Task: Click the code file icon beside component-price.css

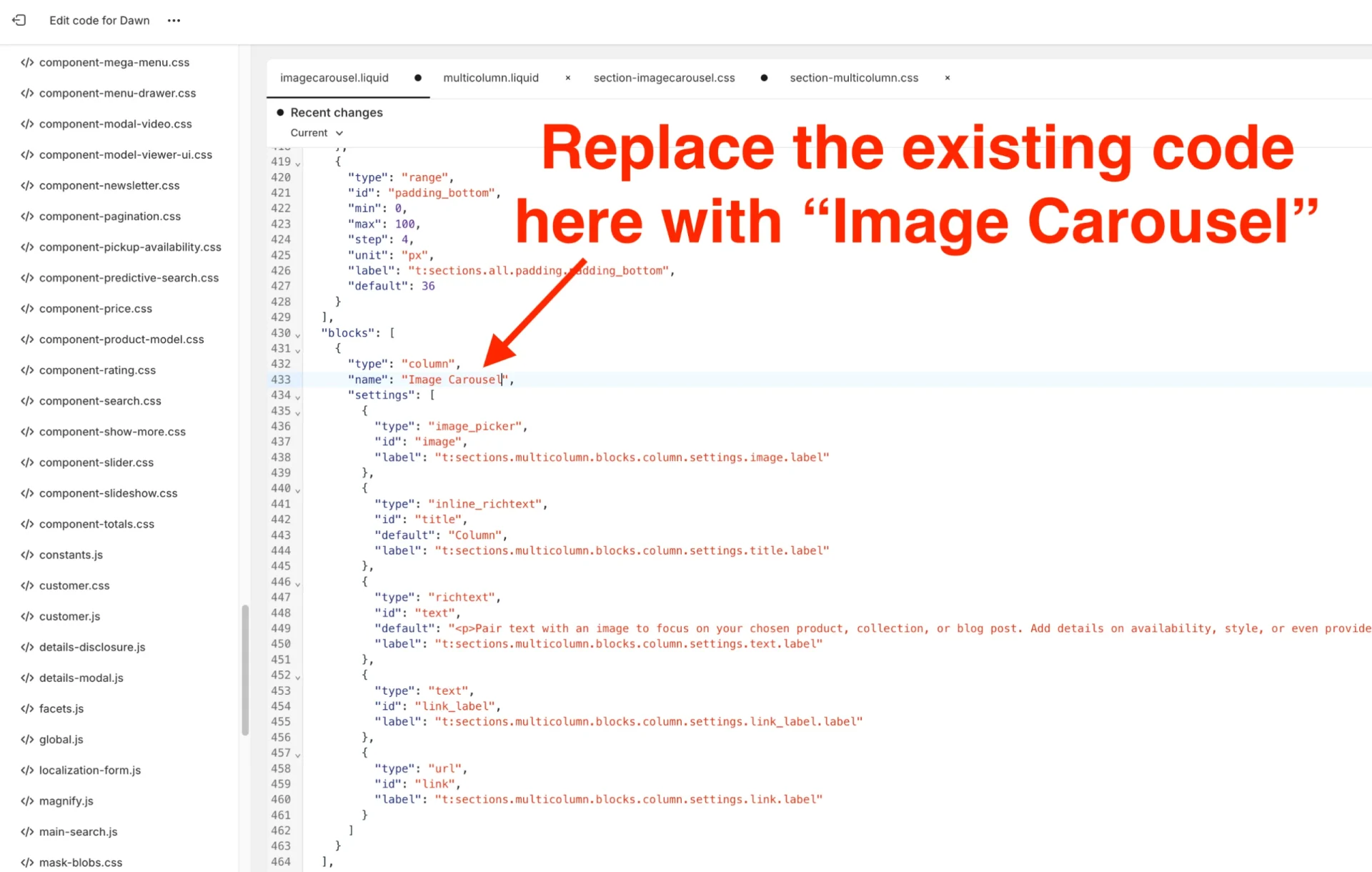Action: pyautogui.click(x=27, y=308)
